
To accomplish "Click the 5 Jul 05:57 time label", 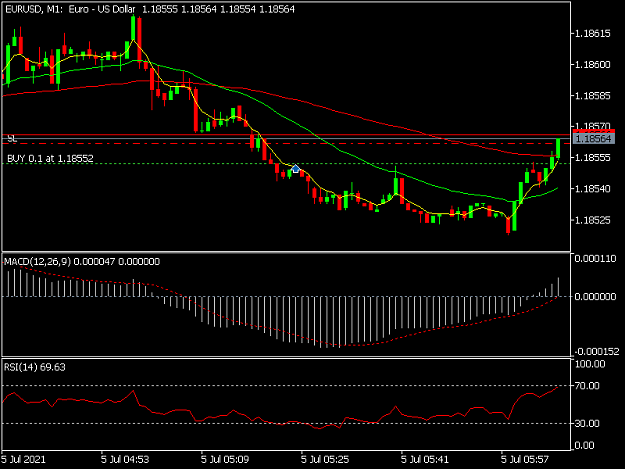I will (x=525, y=459).
